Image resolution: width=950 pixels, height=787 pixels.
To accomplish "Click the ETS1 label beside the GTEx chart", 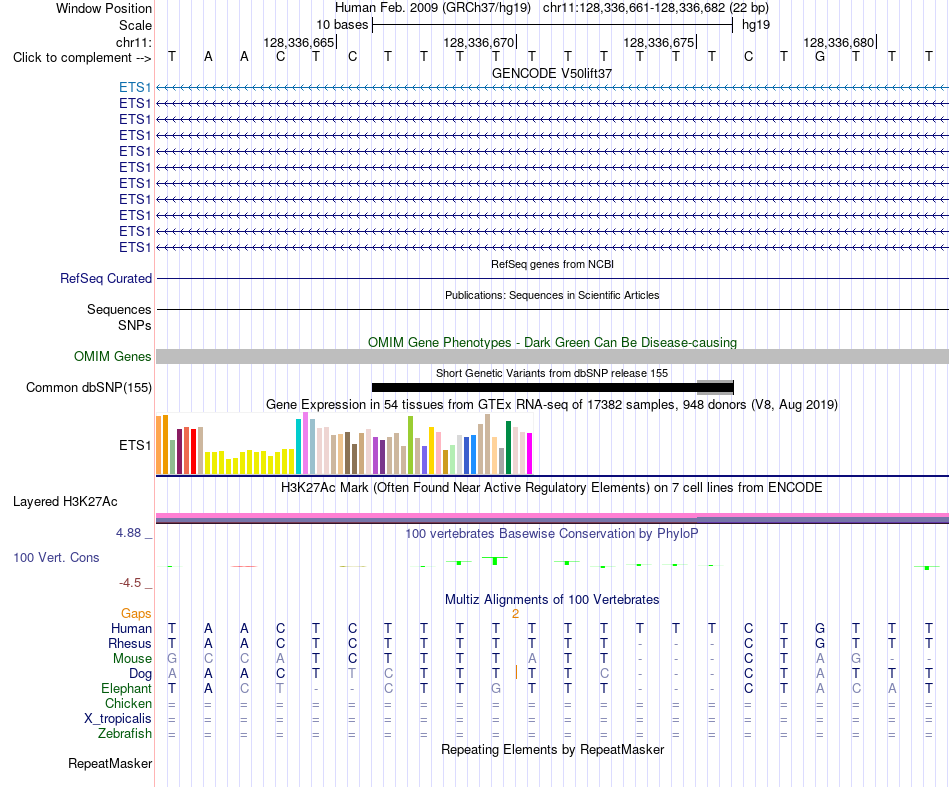I will click(135, 445).
